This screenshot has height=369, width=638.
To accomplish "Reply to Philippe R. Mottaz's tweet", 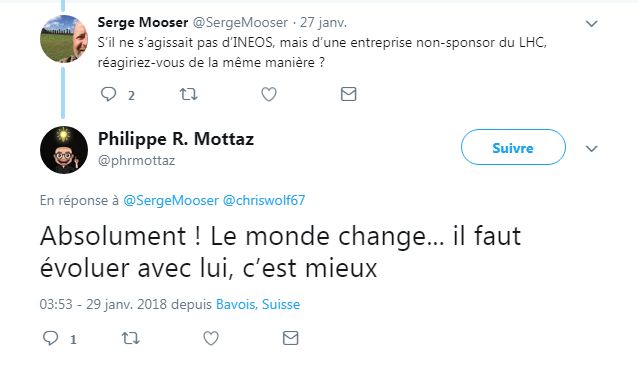I will coord(50,338).
